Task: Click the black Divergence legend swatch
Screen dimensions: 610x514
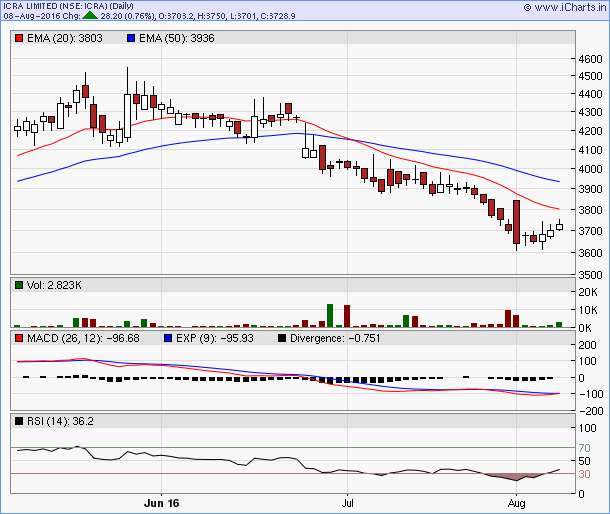Action: pyautogui.click(x=282, y=338)
